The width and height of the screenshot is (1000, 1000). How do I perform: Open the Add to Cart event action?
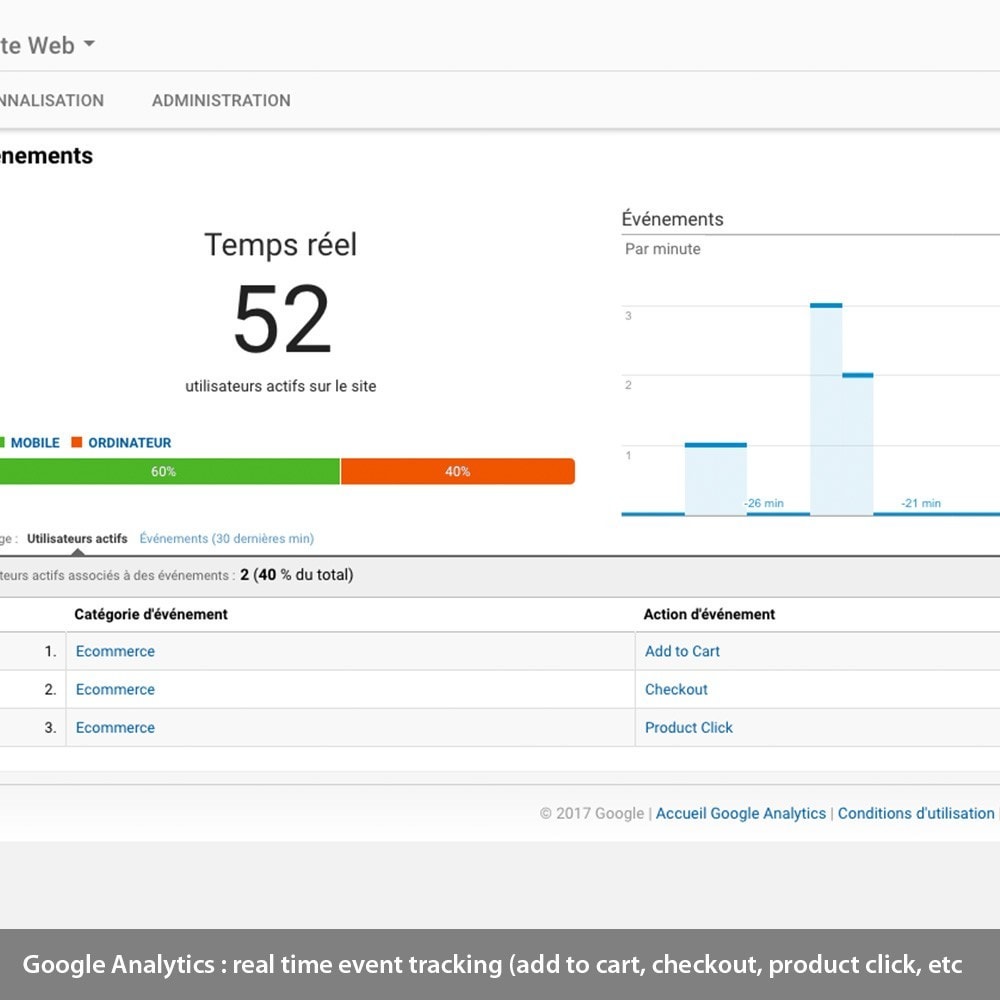pyautogui.click(x=682, y=651)
